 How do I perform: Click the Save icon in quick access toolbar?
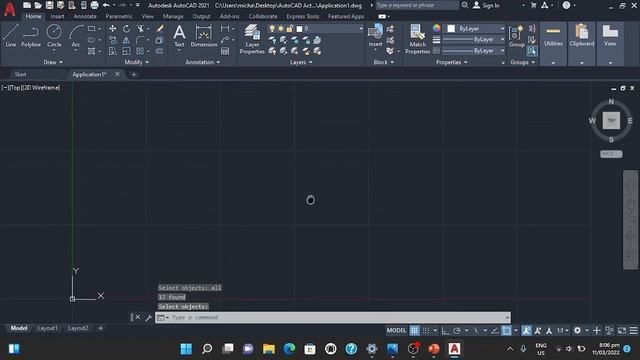[x=49, y=5]
